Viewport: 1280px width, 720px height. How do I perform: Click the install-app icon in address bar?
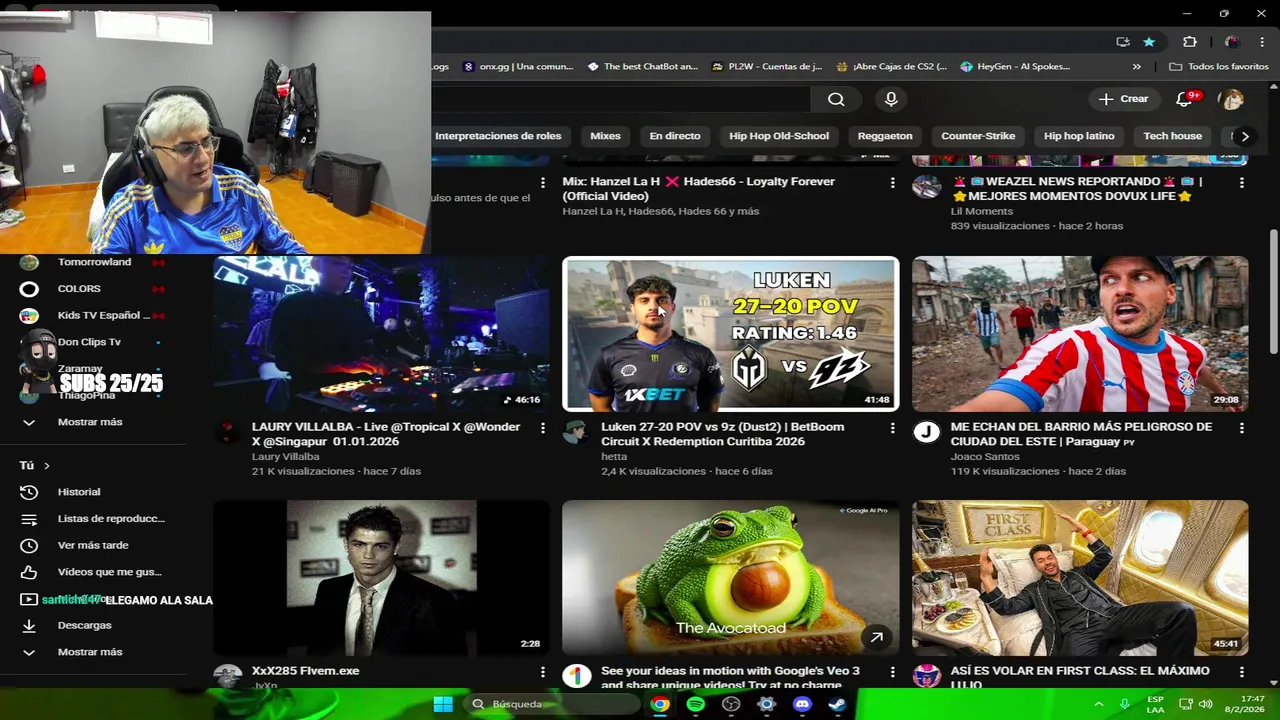point(1123,42)
